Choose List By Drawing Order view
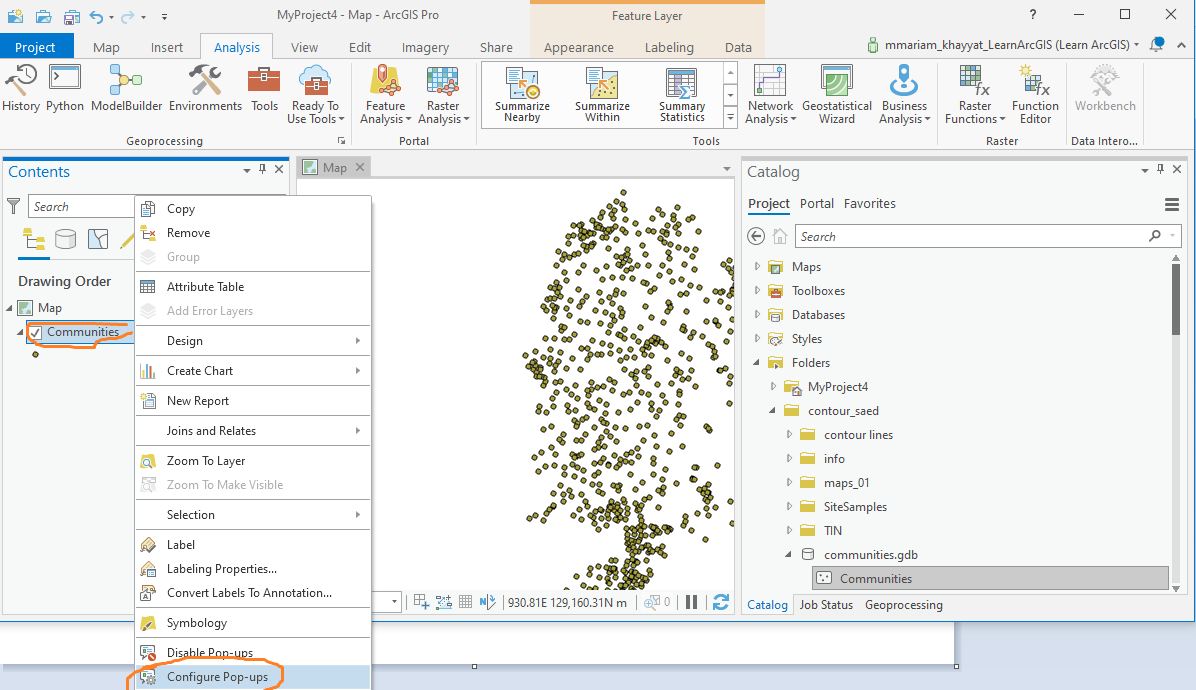 (x=34, y=239)
